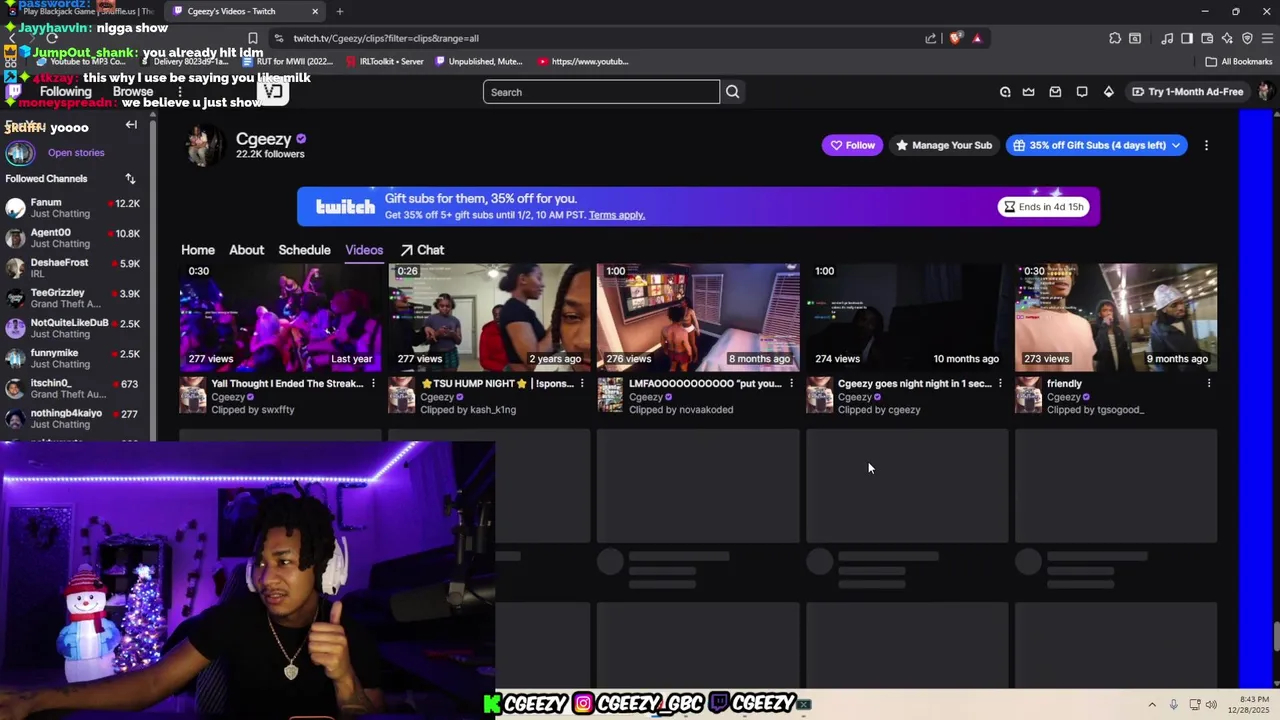This screenshot has height=720, width=1280.
Task: Open the Twitch notifications inbox icon
Action: [1055, 92]
